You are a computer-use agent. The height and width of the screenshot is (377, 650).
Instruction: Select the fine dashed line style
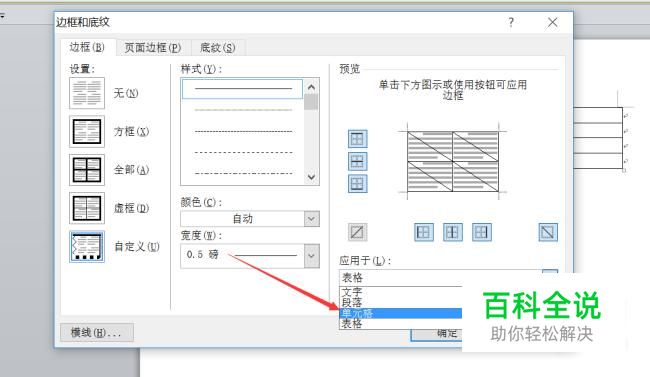243,131
